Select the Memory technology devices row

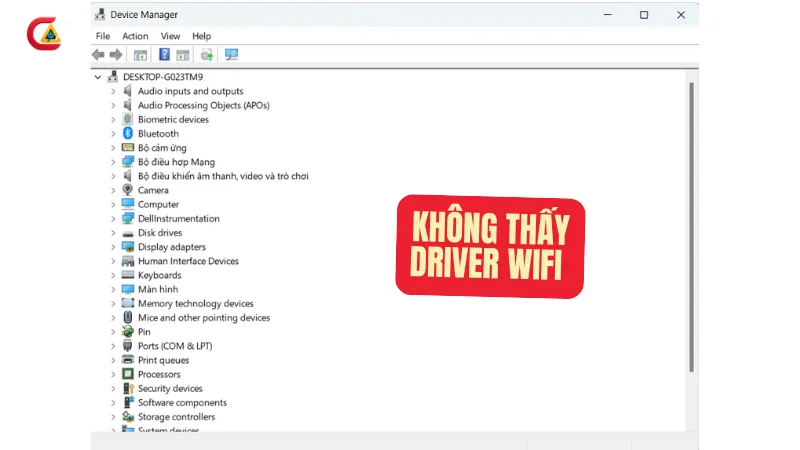click(x=195, y=304)
